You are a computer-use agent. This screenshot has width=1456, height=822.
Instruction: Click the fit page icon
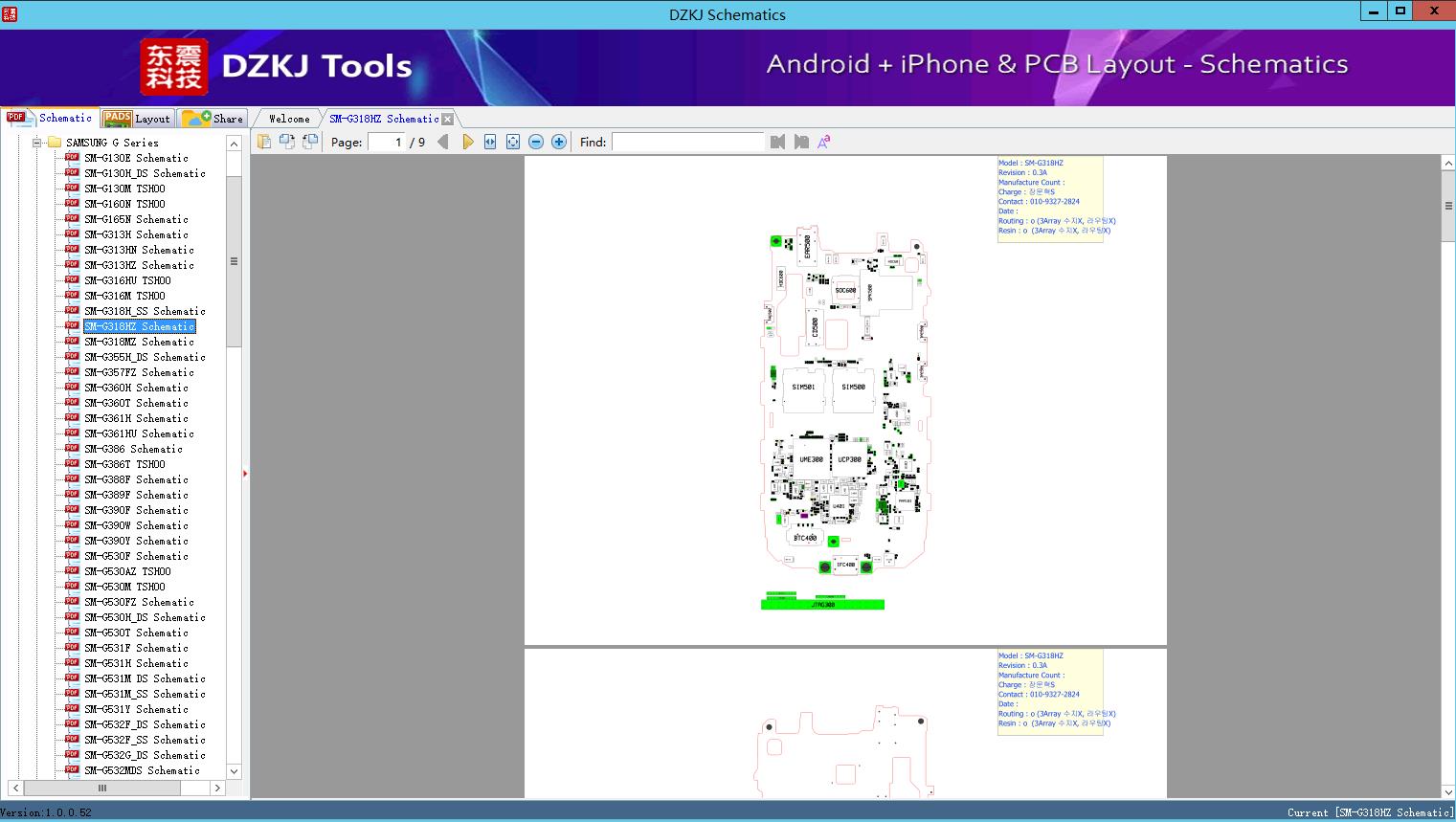coord(513,142)
